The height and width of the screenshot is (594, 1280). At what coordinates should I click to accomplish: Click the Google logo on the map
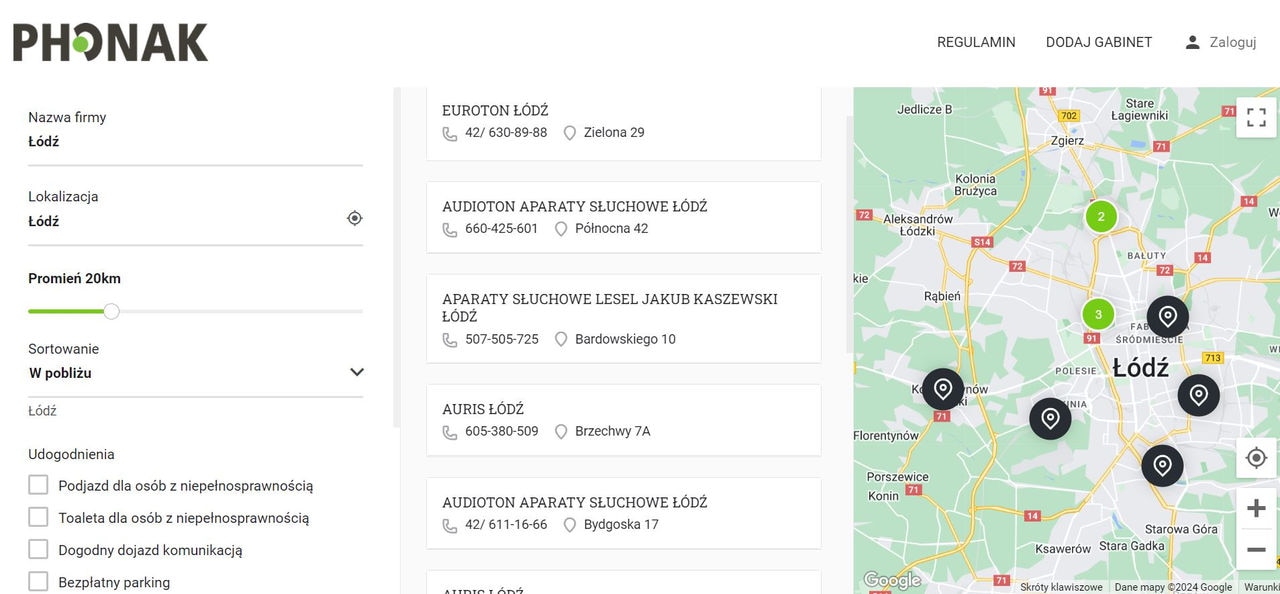[x=892, y=580]
